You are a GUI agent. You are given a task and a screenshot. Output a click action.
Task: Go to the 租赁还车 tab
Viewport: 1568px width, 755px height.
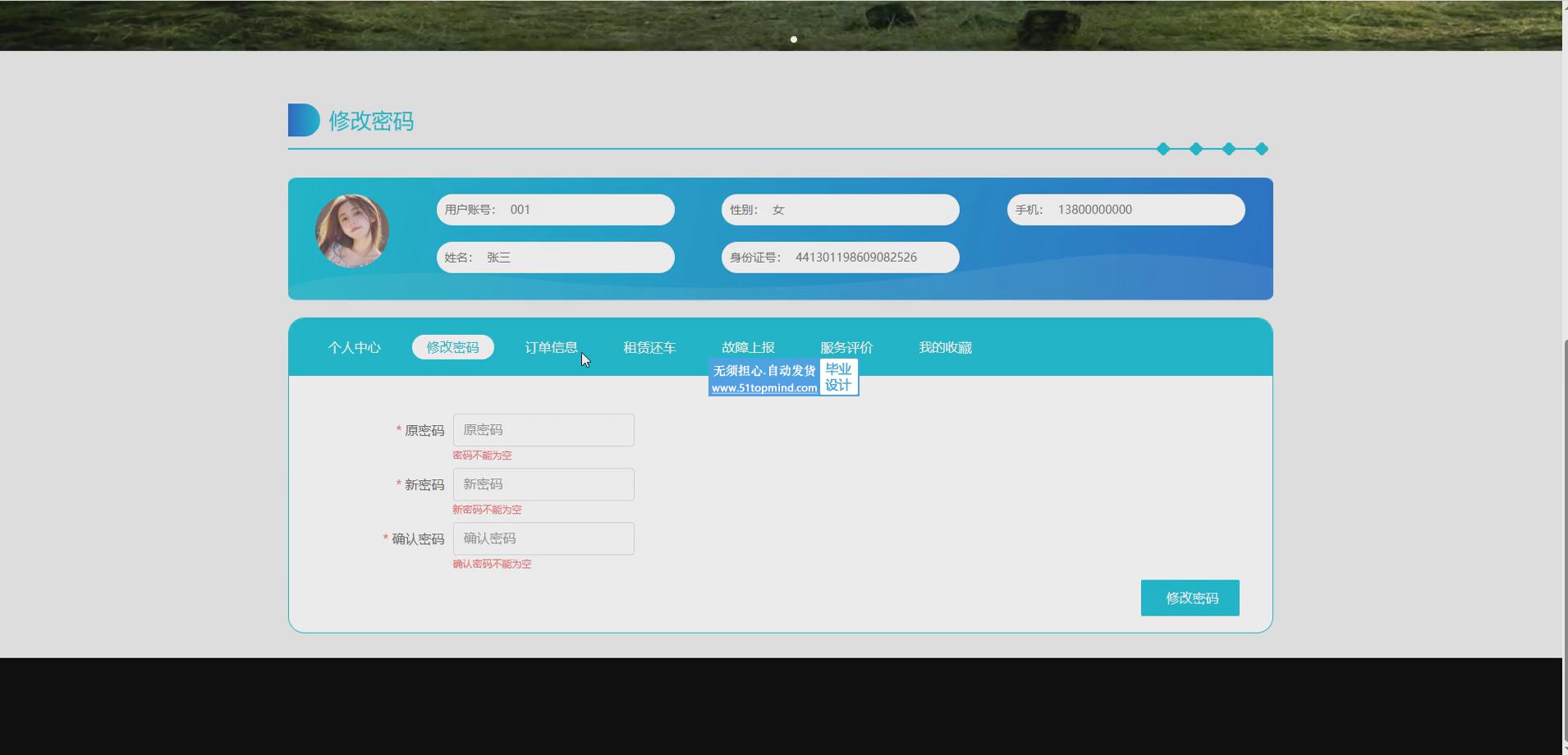(x=649, y=347)
